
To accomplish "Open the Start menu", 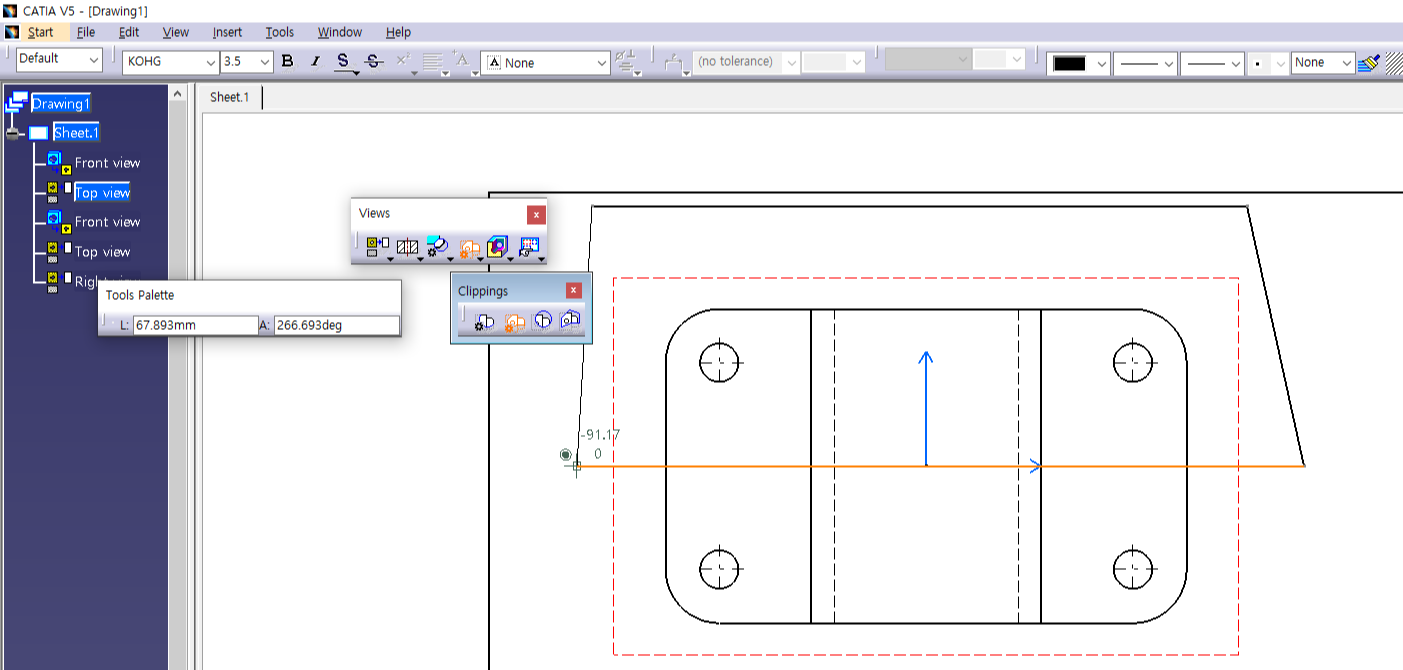I will pos(40,32).
